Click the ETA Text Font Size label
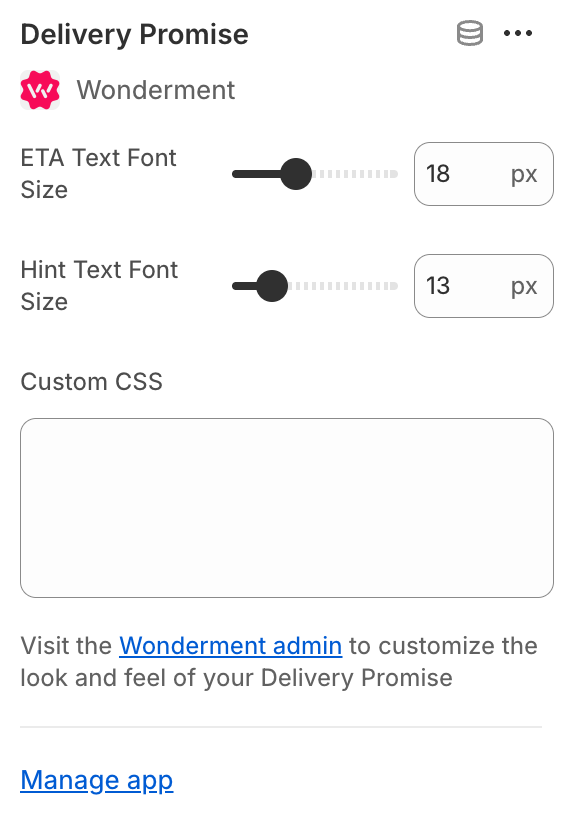This screenshot has height=836, width=586. pos(99,174)
